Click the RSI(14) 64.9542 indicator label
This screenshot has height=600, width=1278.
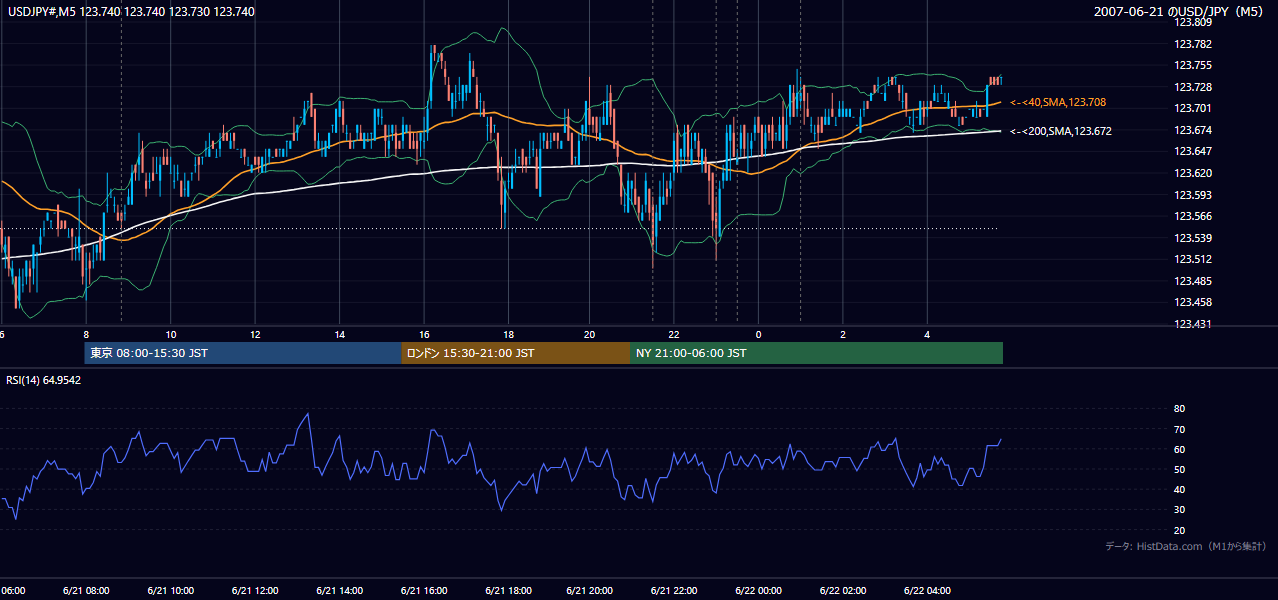[x=44, y=380]
